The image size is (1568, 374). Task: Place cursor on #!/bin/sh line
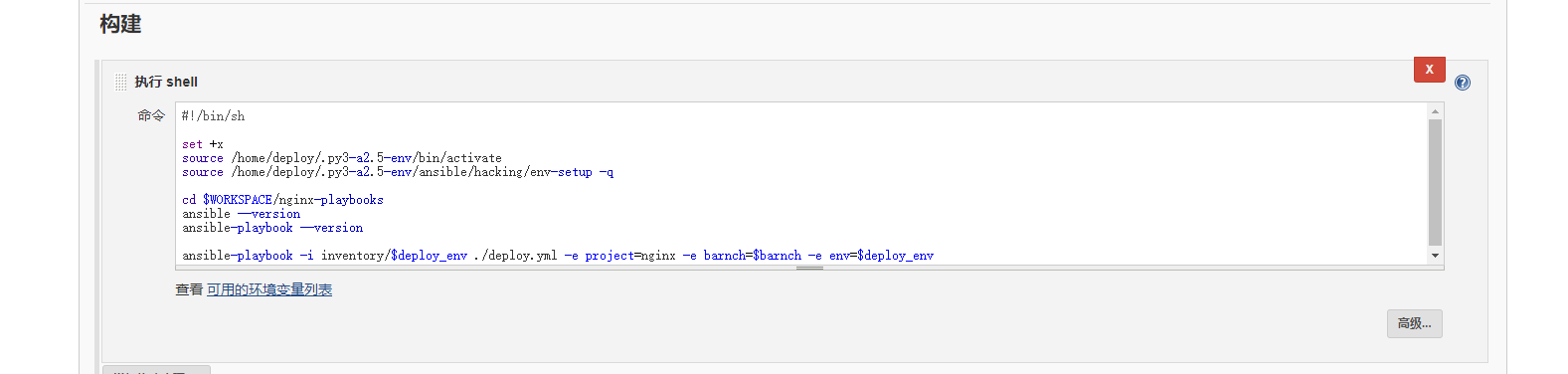click(214, 116)
